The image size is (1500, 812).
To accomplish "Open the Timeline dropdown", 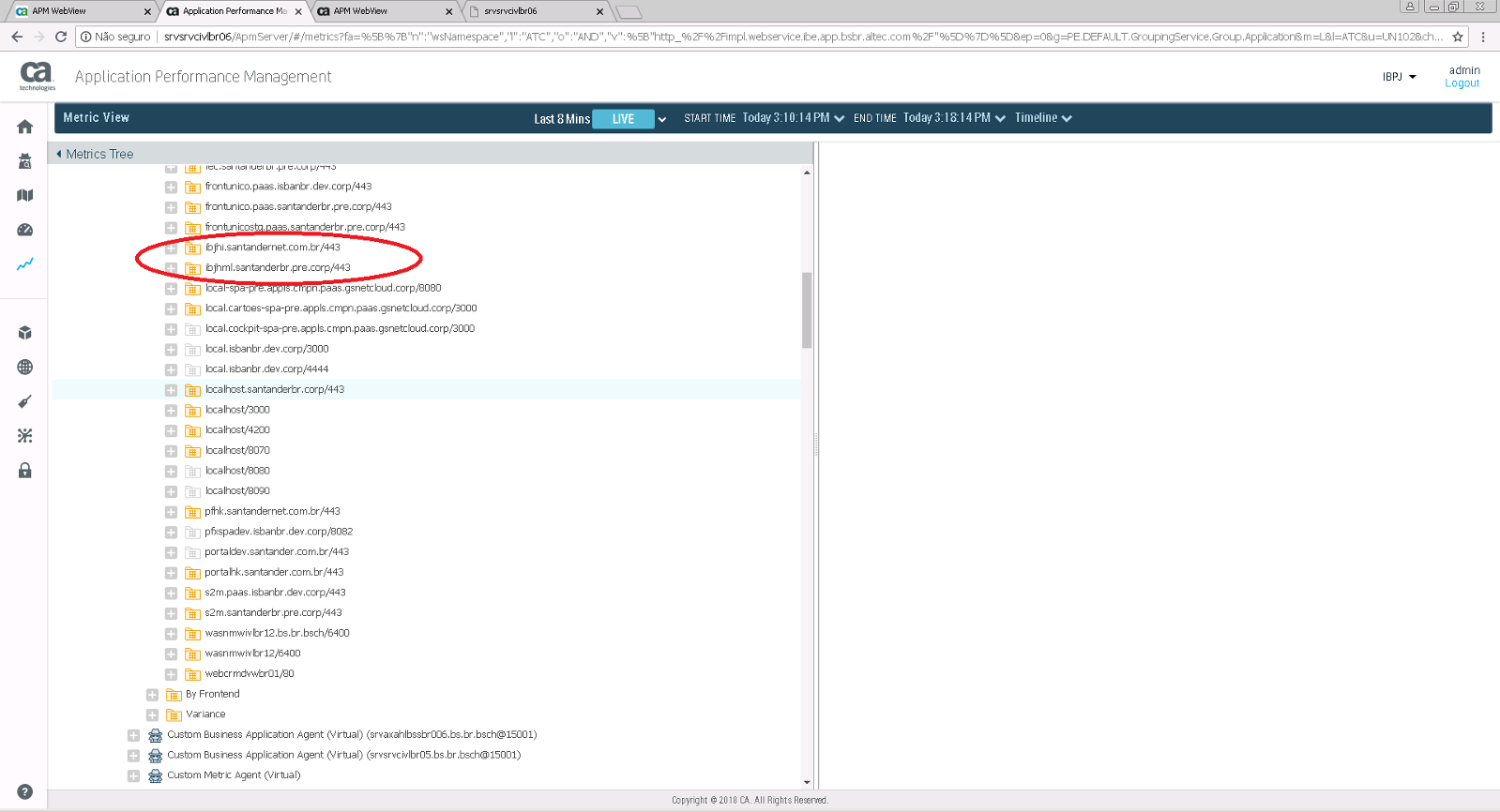I will (1043, 118).
